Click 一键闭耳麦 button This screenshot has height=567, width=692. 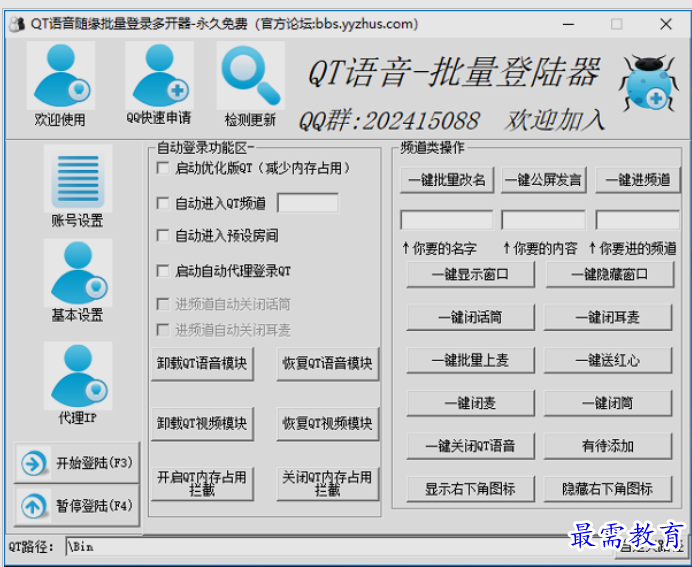tap(608, 317)
